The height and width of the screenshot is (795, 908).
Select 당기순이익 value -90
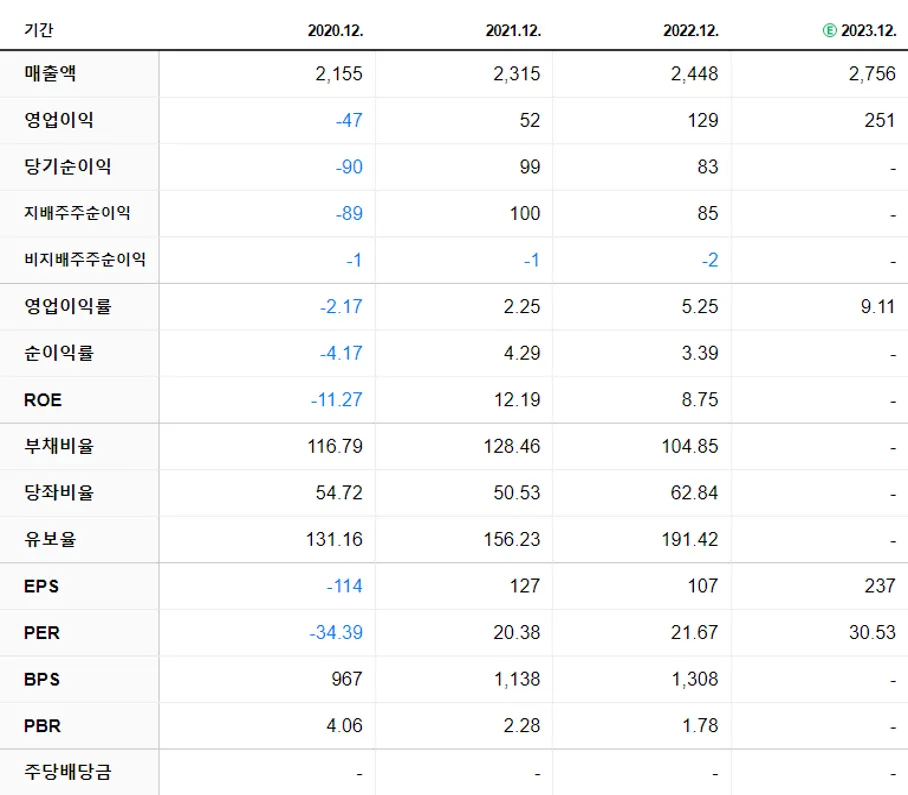coord(349,167)
